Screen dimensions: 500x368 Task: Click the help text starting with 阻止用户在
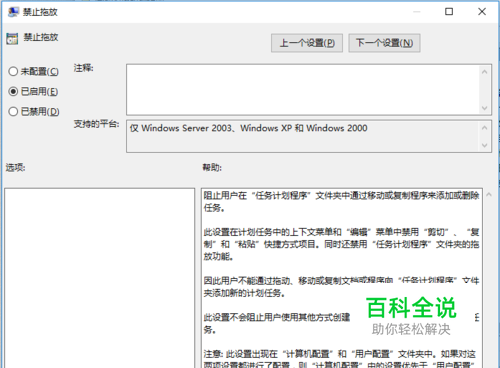341,201
